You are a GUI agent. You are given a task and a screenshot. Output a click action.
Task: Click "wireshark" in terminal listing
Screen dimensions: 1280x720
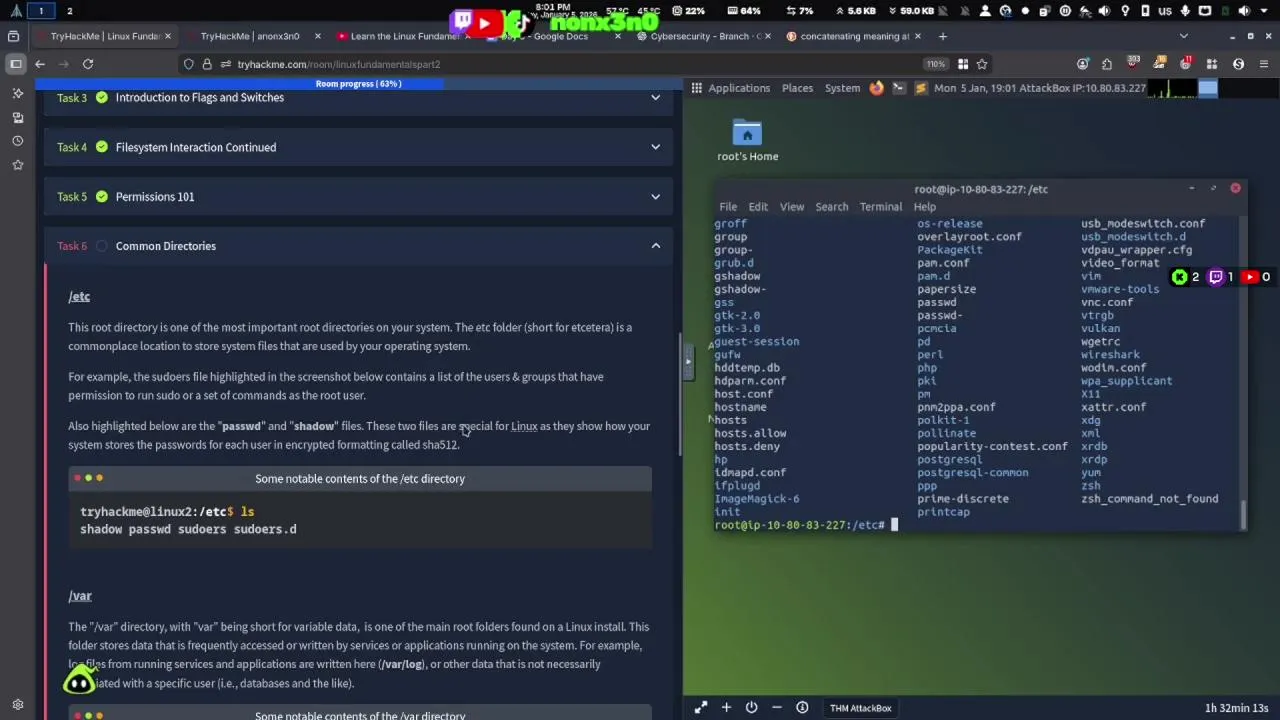pyautogui.click(x=1110, y=355)
